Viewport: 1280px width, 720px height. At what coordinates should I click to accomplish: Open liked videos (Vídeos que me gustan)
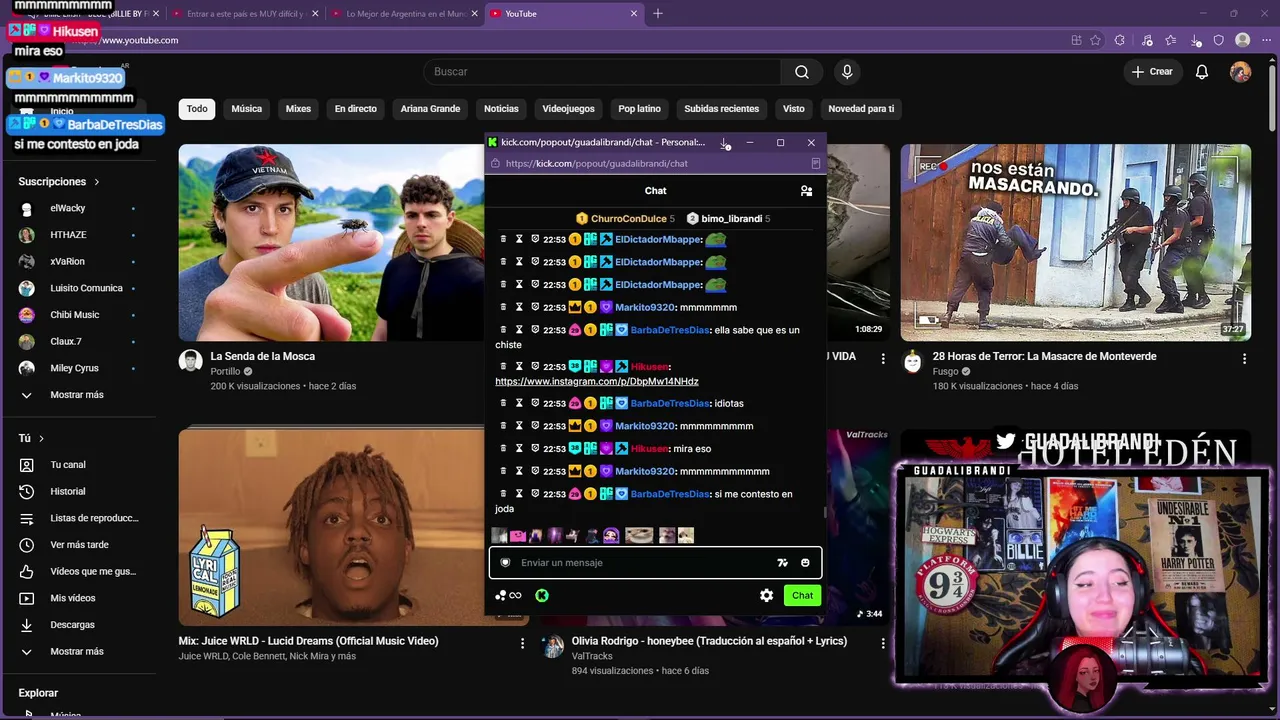point(93,571)
